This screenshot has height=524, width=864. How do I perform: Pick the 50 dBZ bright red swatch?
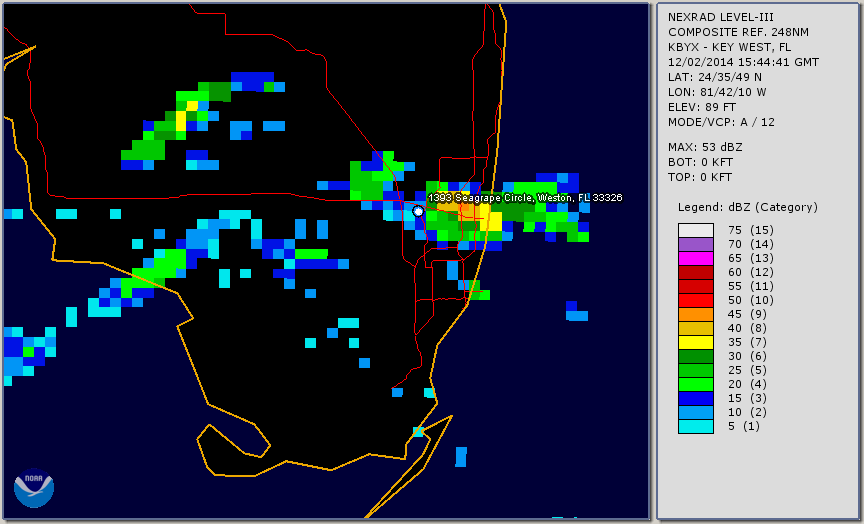point(696,300)
